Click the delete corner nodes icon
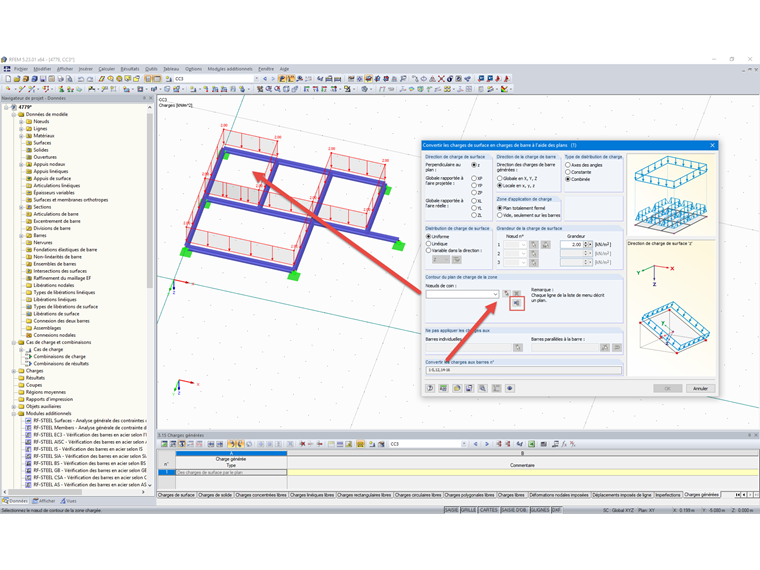Viewport: 760px width, 570px height. point(517,294)
